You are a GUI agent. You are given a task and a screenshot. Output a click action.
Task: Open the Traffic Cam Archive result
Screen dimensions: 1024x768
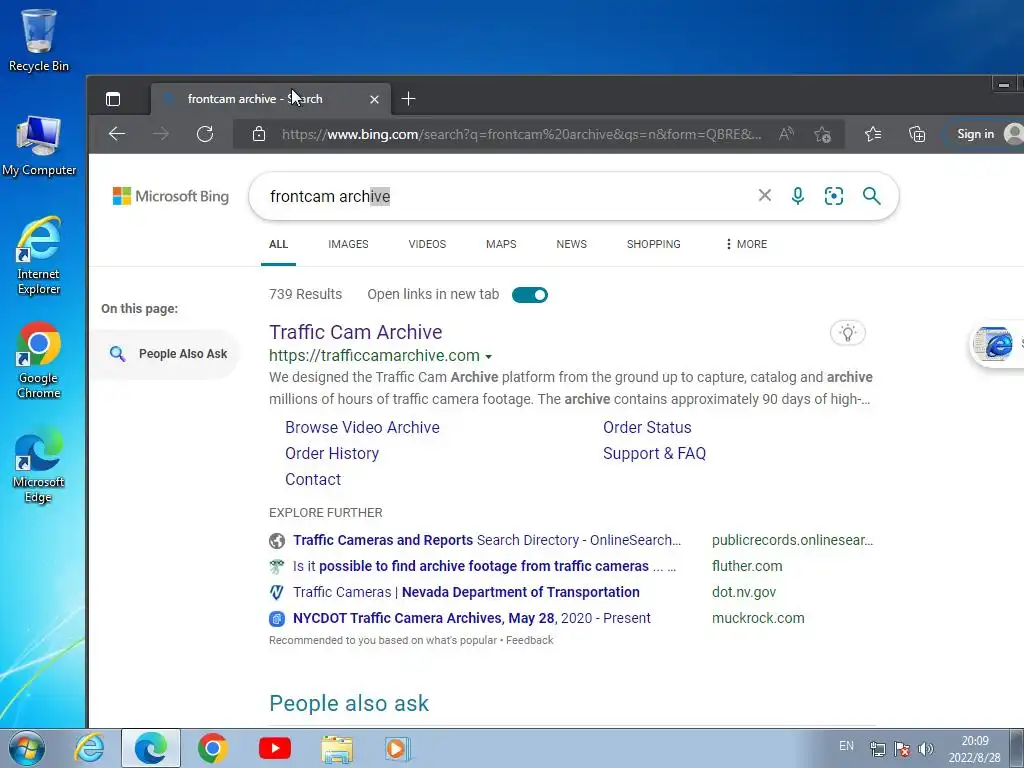click(356, 332)
